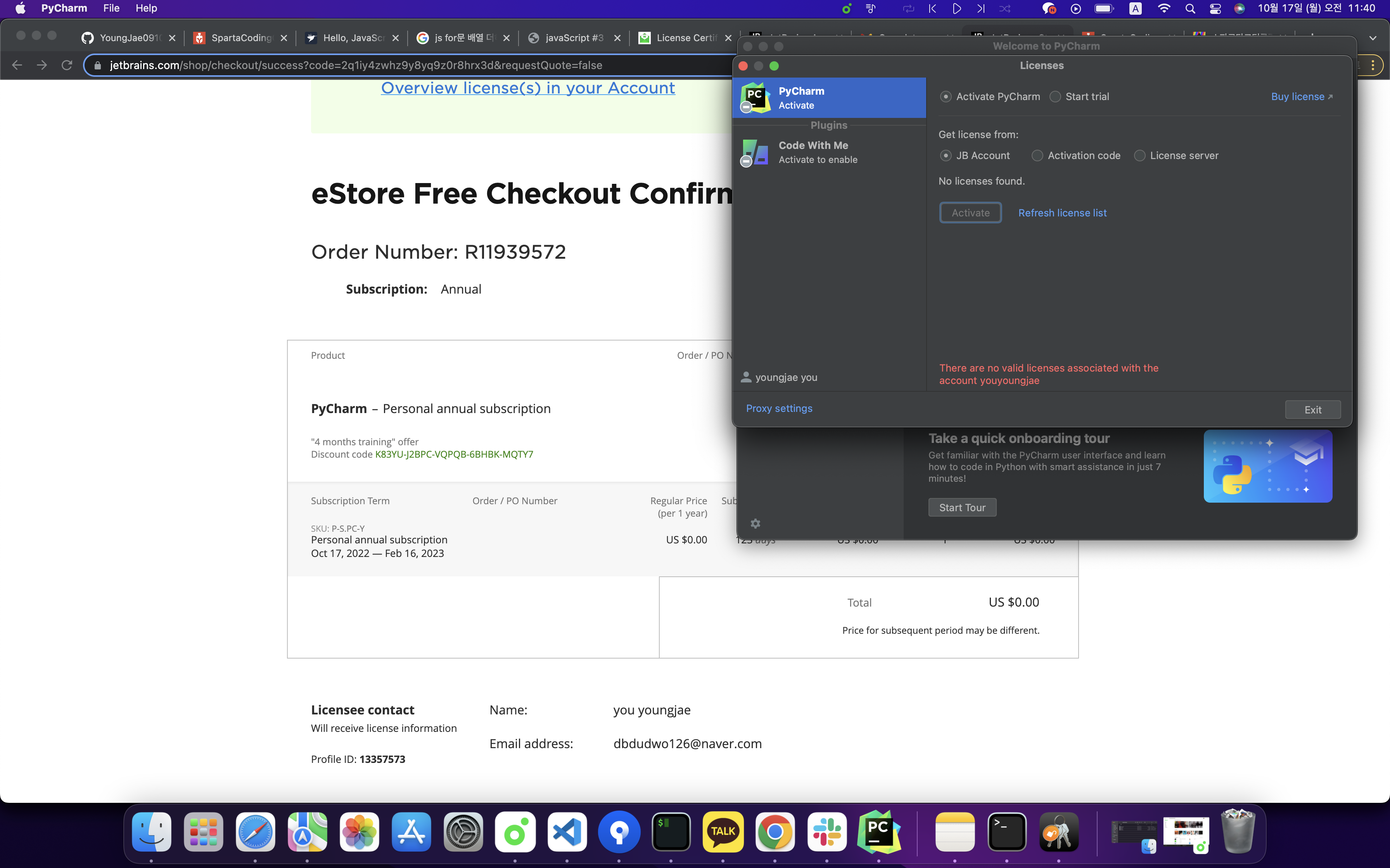This screenshot has height=868, width=1390.
Task: Open the File menu
Action: (x=111, y=8)
